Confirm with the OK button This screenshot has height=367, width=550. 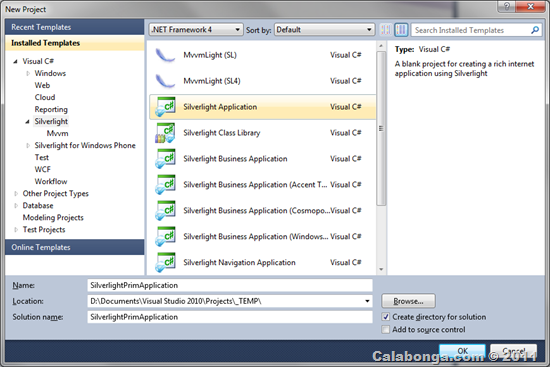coord(462,351)
